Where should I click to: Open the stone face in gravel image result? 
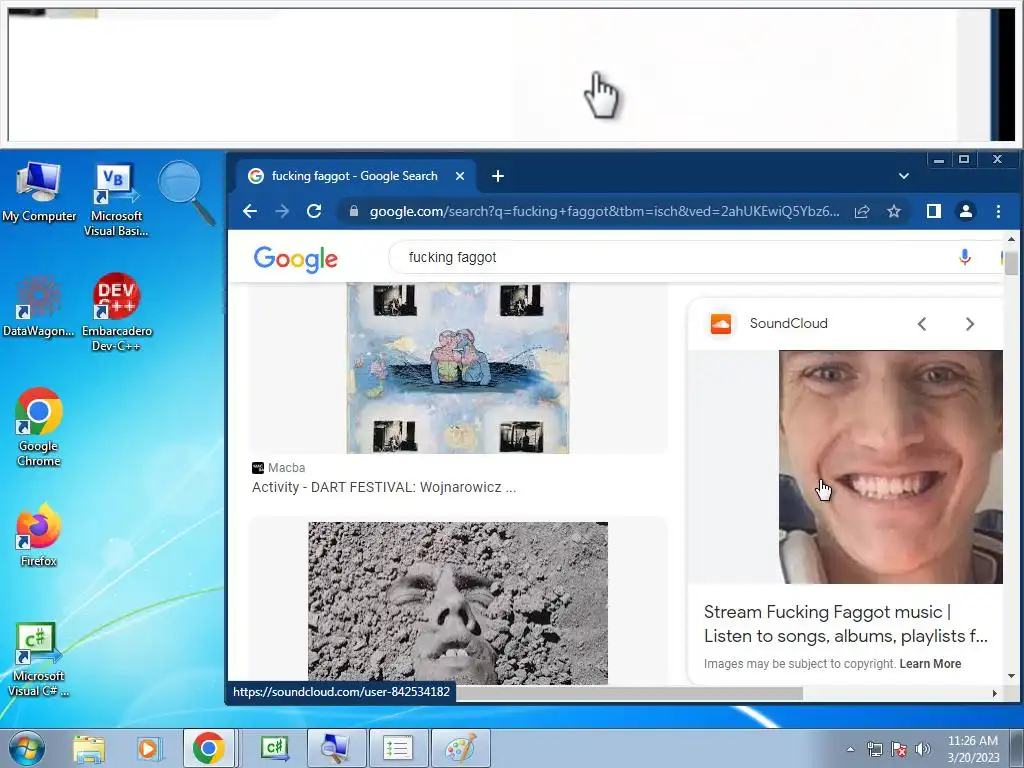[458, 603]
